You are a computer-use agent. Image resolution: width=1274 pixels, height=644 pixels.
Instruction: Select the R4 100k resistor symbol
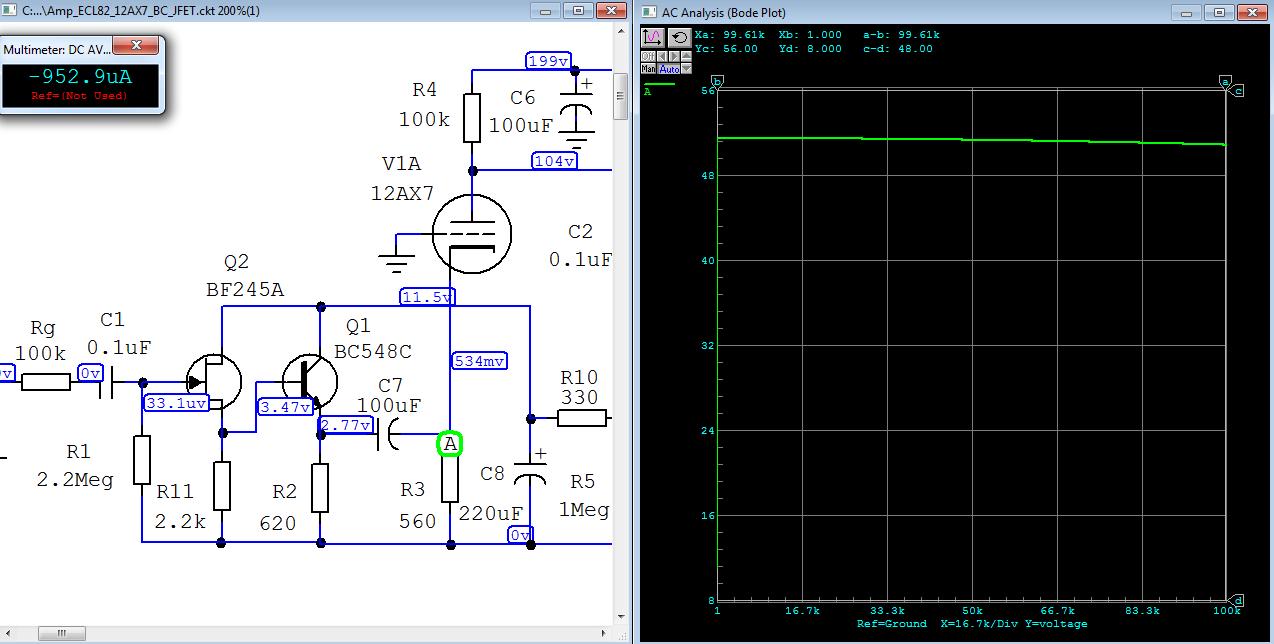click(x=473, y=118)
